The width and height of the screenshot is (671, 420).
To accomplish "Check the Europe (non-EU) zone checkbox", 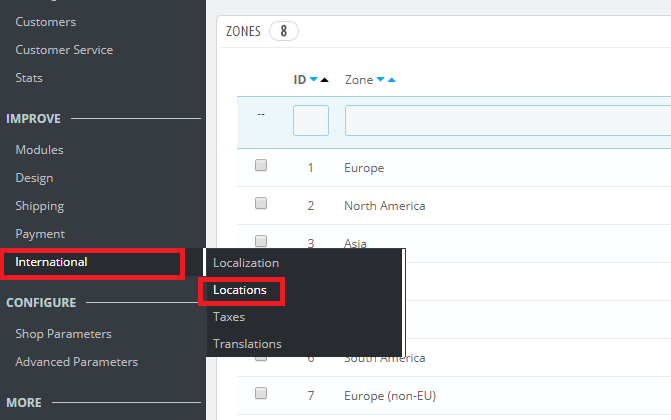I will [261, 393].
